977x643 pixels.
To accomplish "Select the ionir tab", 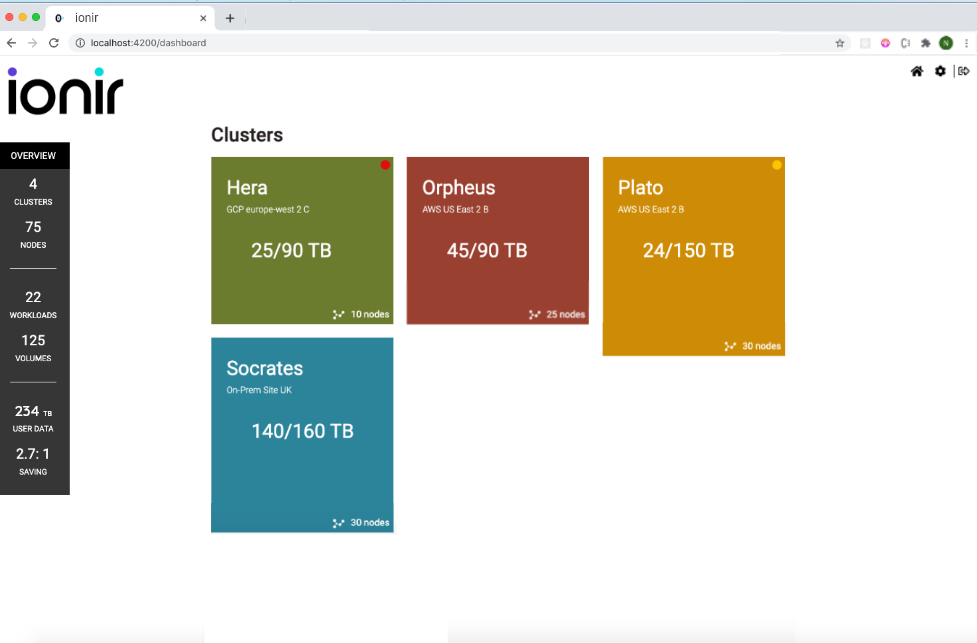I will pos(131,18).
